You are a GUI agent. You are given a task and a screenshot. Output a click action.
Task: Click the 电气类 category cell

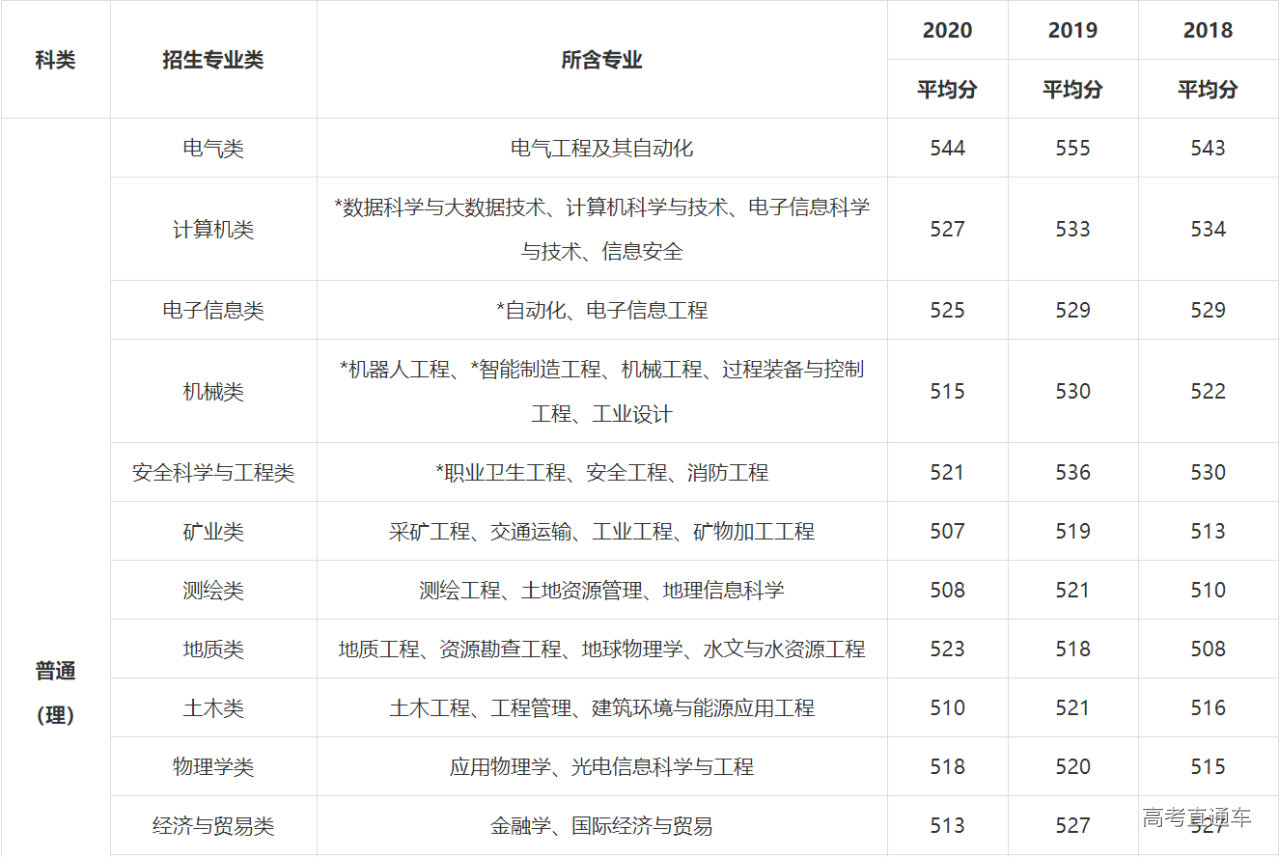point(213,148)
